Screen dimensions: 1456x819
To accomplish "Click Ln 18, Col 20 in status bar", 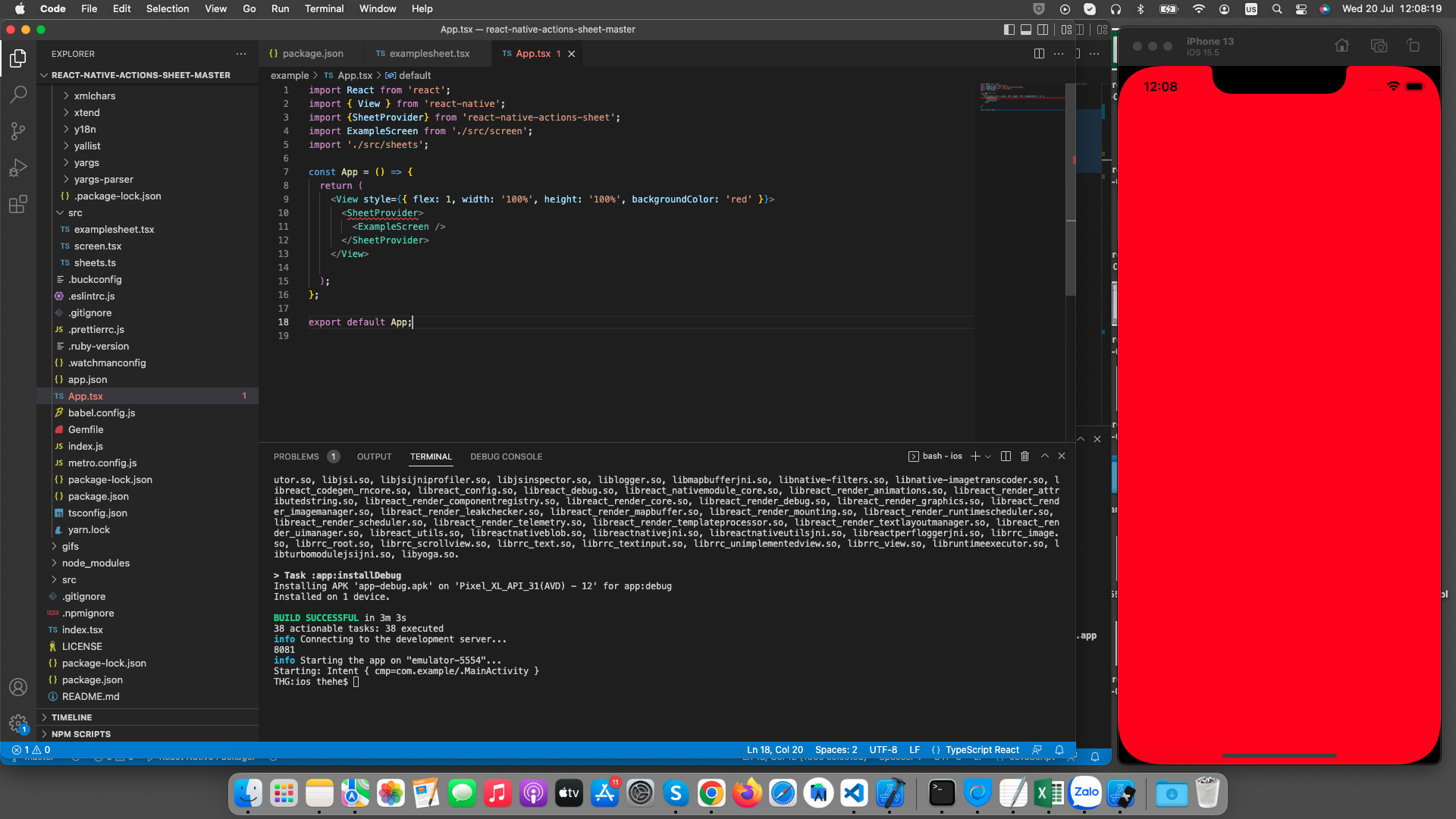I will pyautogui.click(x=774, y=749).
